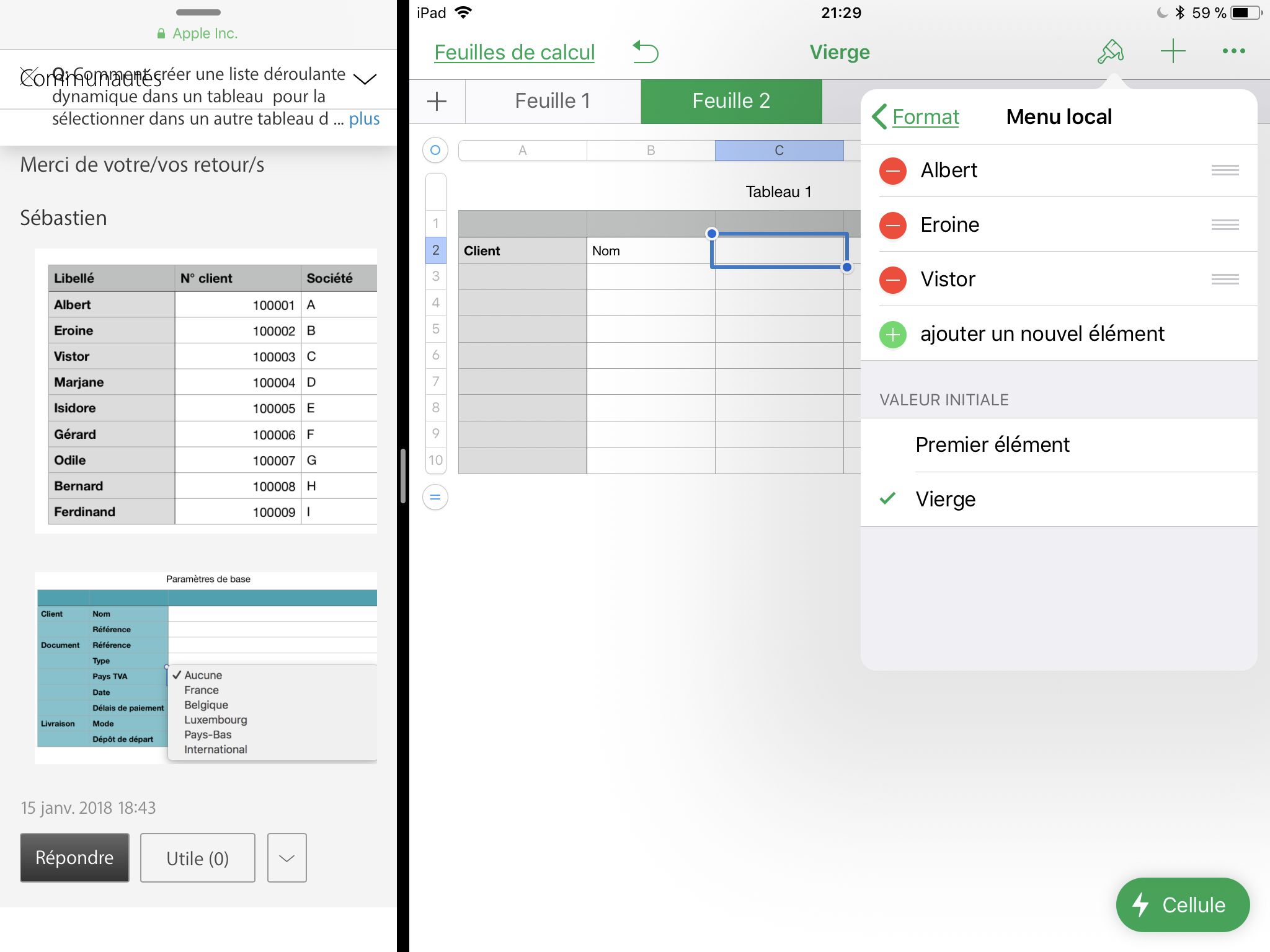Delete the Eroine list item
The height and width of the screenshot is (952, 1270).
click(893, 225)
